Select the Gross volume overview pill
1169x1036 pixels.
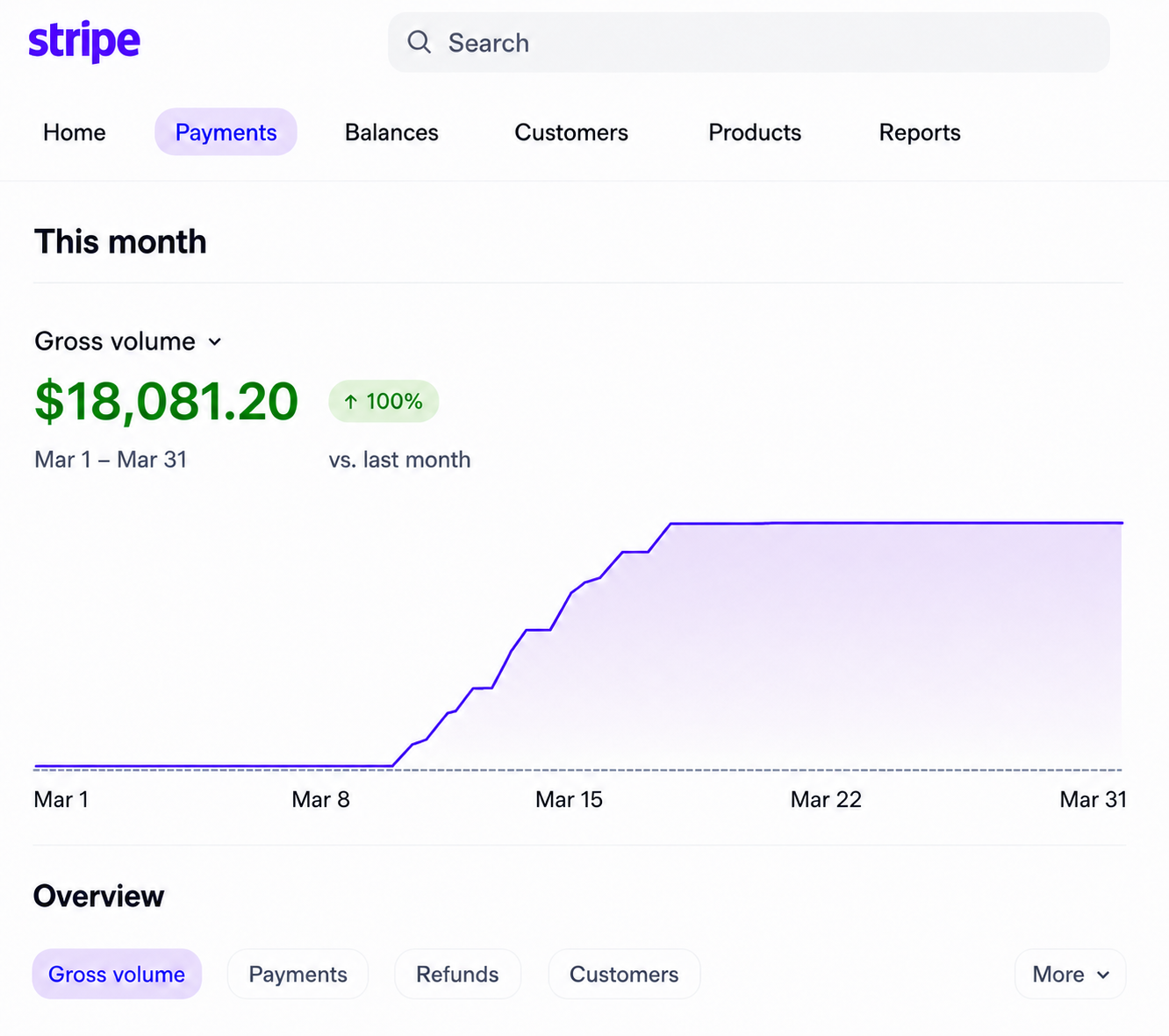coord(117,974)
